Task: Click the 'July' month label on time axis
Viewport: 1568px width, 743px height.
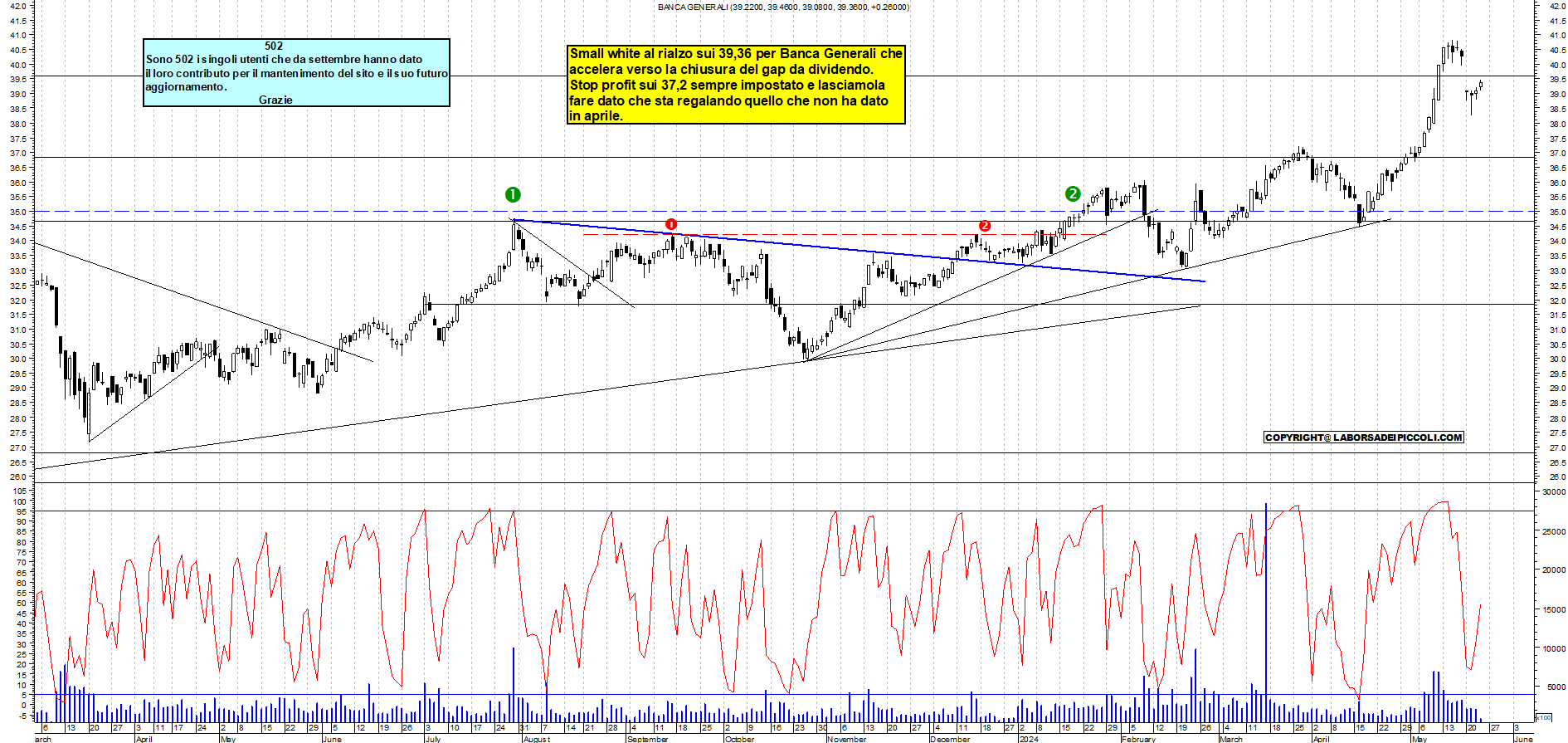Action: click(432, 739)
